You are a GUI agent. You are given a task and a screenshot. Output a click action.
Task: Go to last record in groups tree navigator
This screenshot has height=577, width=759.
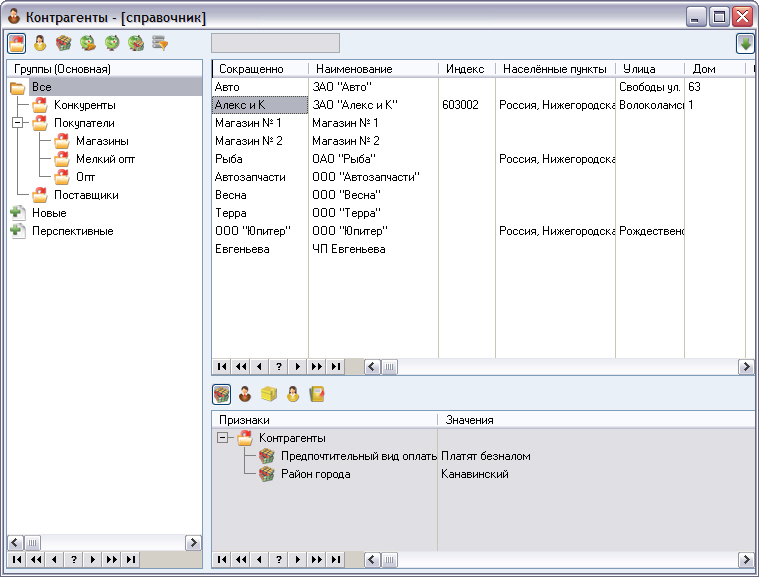(x=130, y=560)
